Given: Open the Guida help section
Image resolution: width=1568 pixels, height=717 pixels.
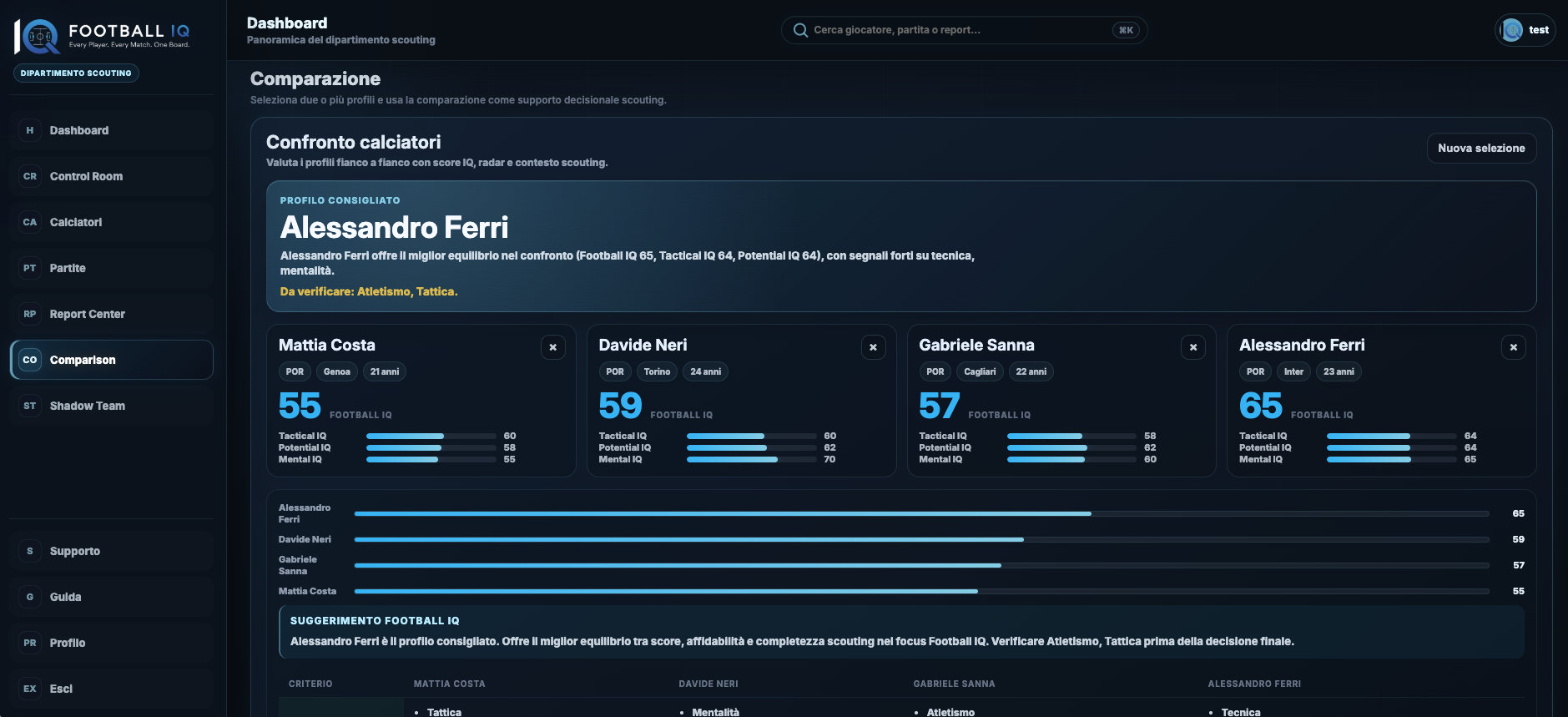Looking at the screenshot, I should tap(112, 597).
